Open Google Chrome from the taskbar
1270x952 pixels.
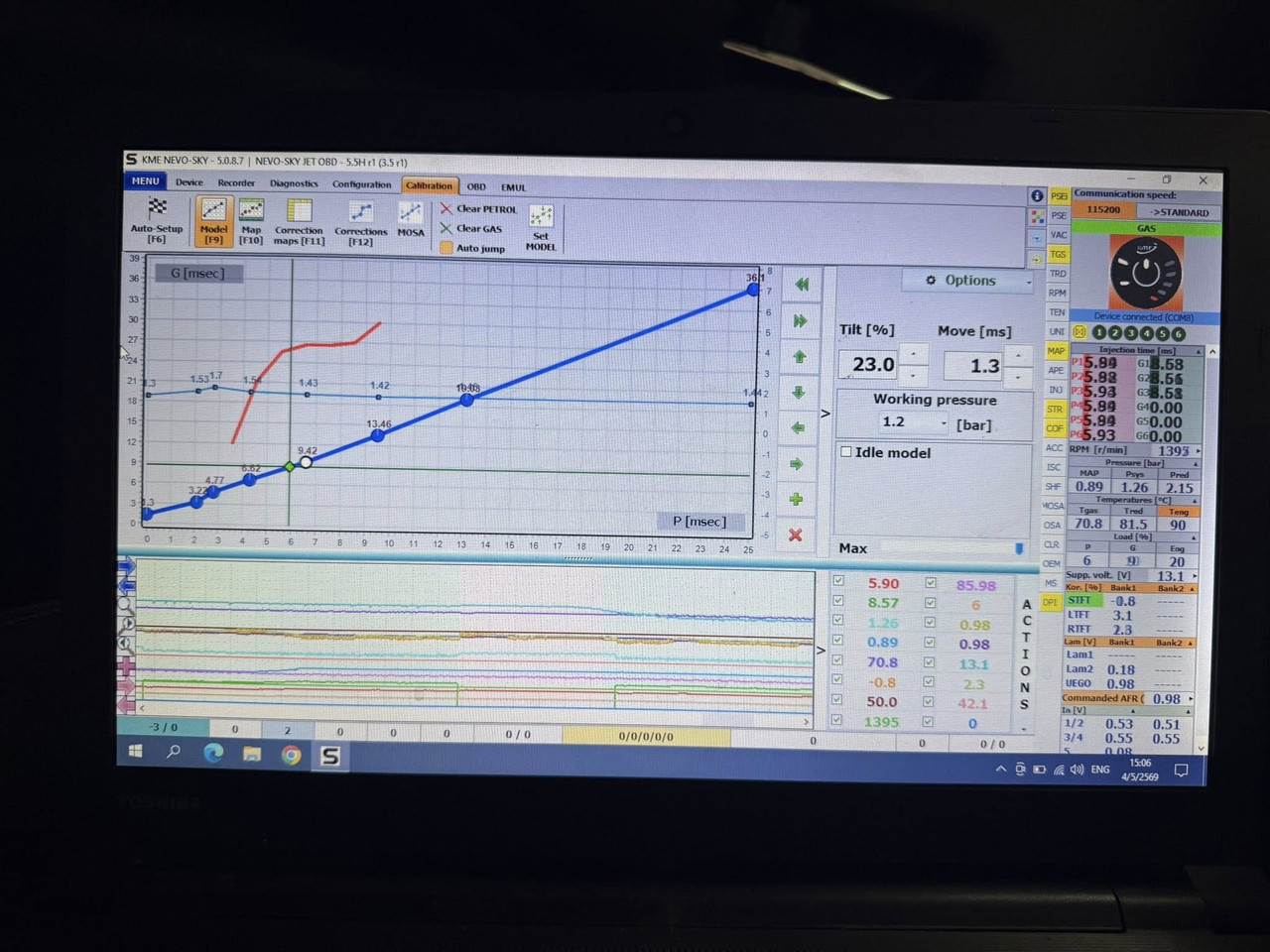(291, 756)
